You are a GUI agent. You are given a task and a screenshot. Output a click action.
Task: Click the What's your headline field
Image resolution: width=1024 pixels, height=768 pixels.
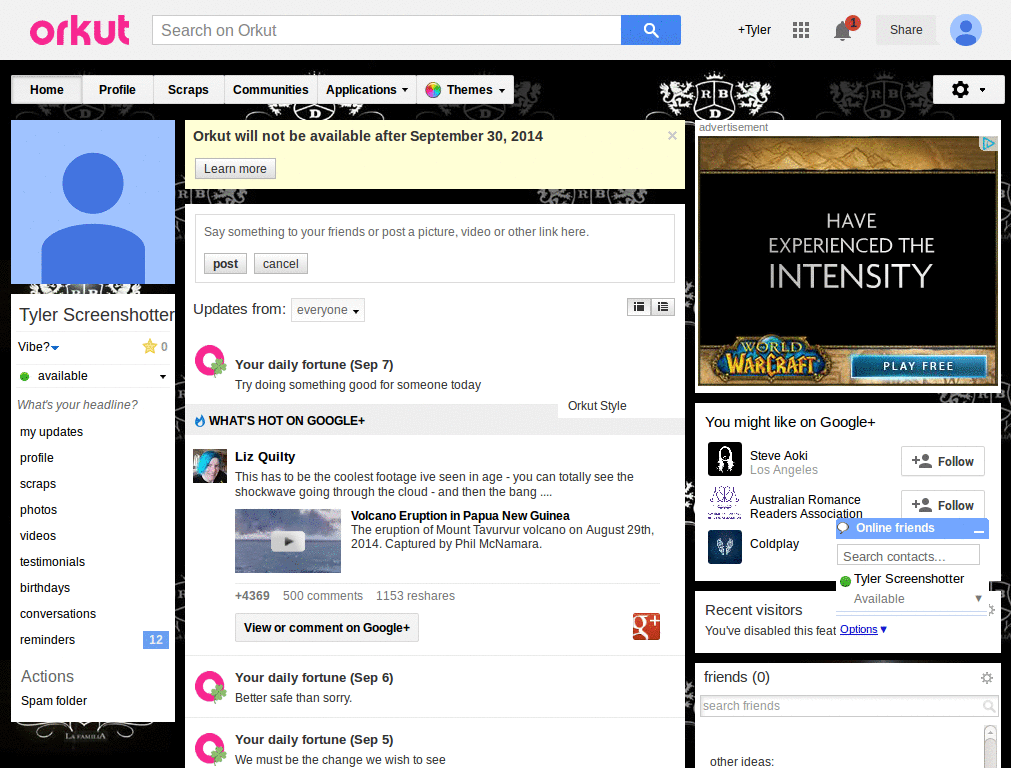(78, 405)
